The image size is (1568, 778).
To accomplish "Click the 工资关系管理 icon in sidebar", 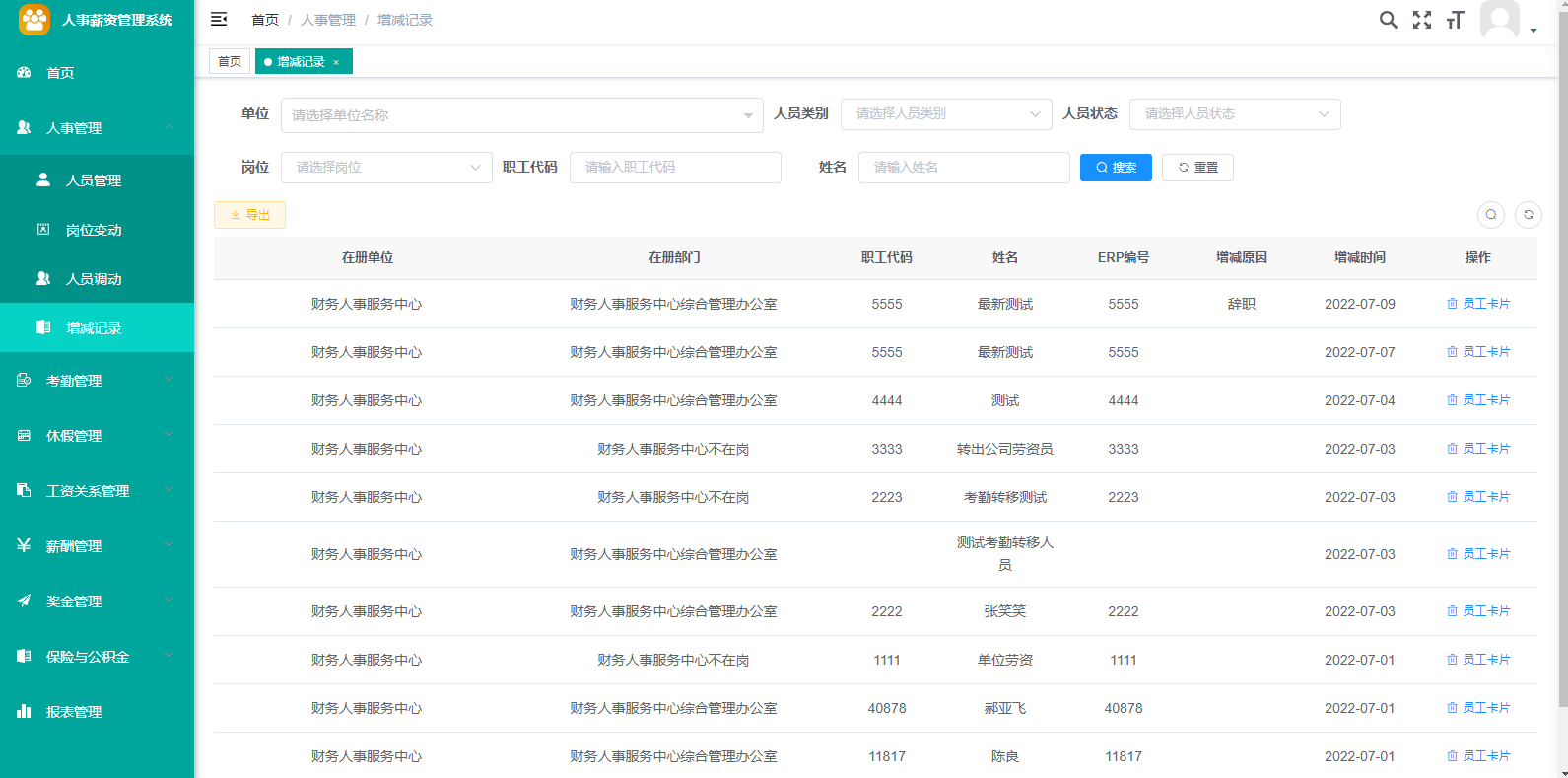I will (x=24, y=491).
